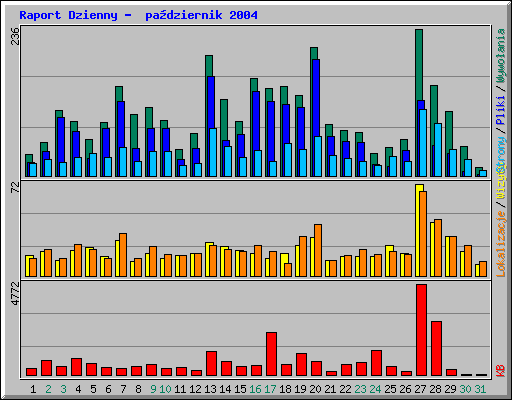Click the day label 21 on the x-axis
512x400 pixels.
[330, 389]
